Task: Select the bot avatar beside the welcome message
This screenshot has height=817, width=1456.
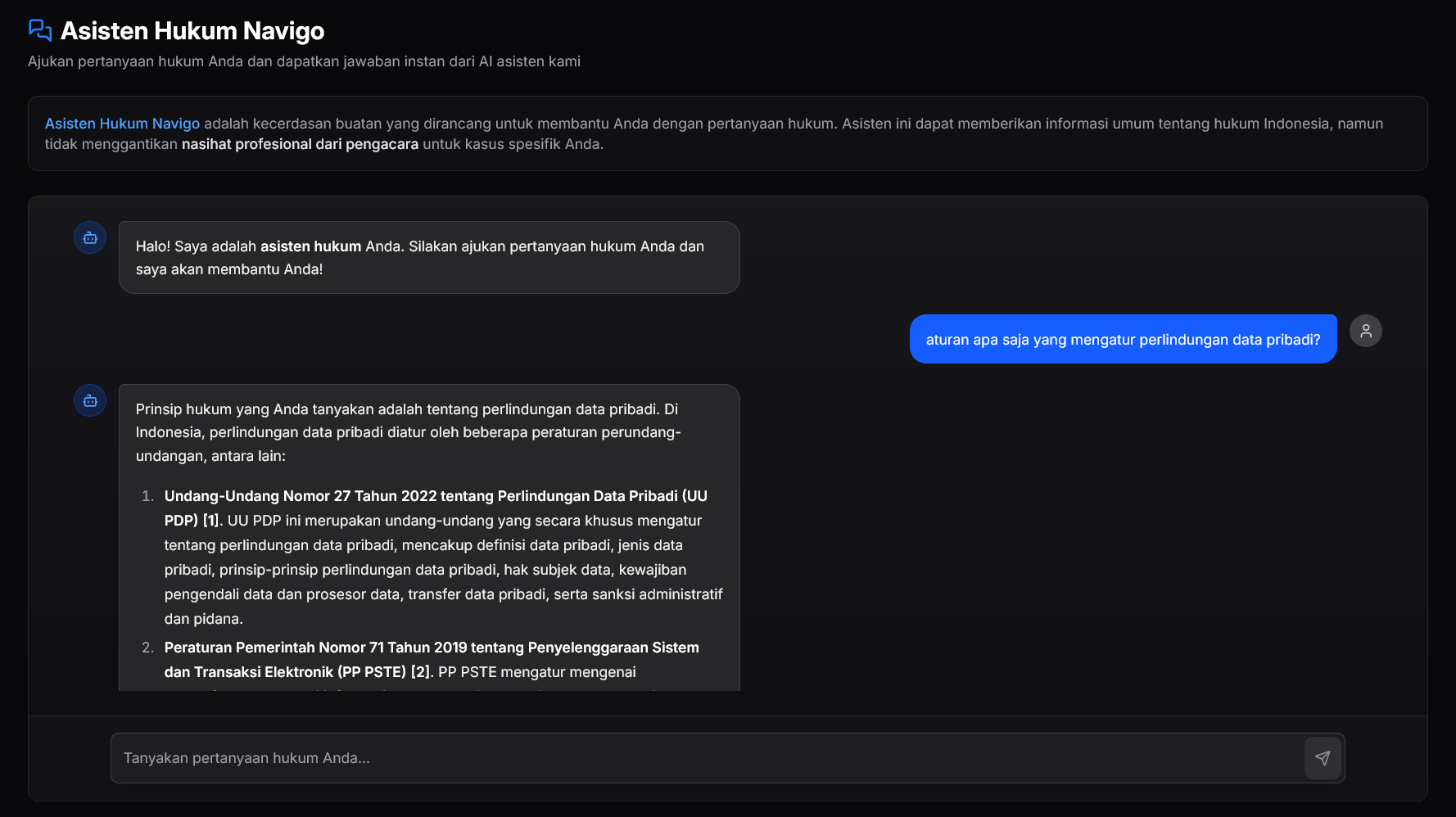Action: coord(89,237)
